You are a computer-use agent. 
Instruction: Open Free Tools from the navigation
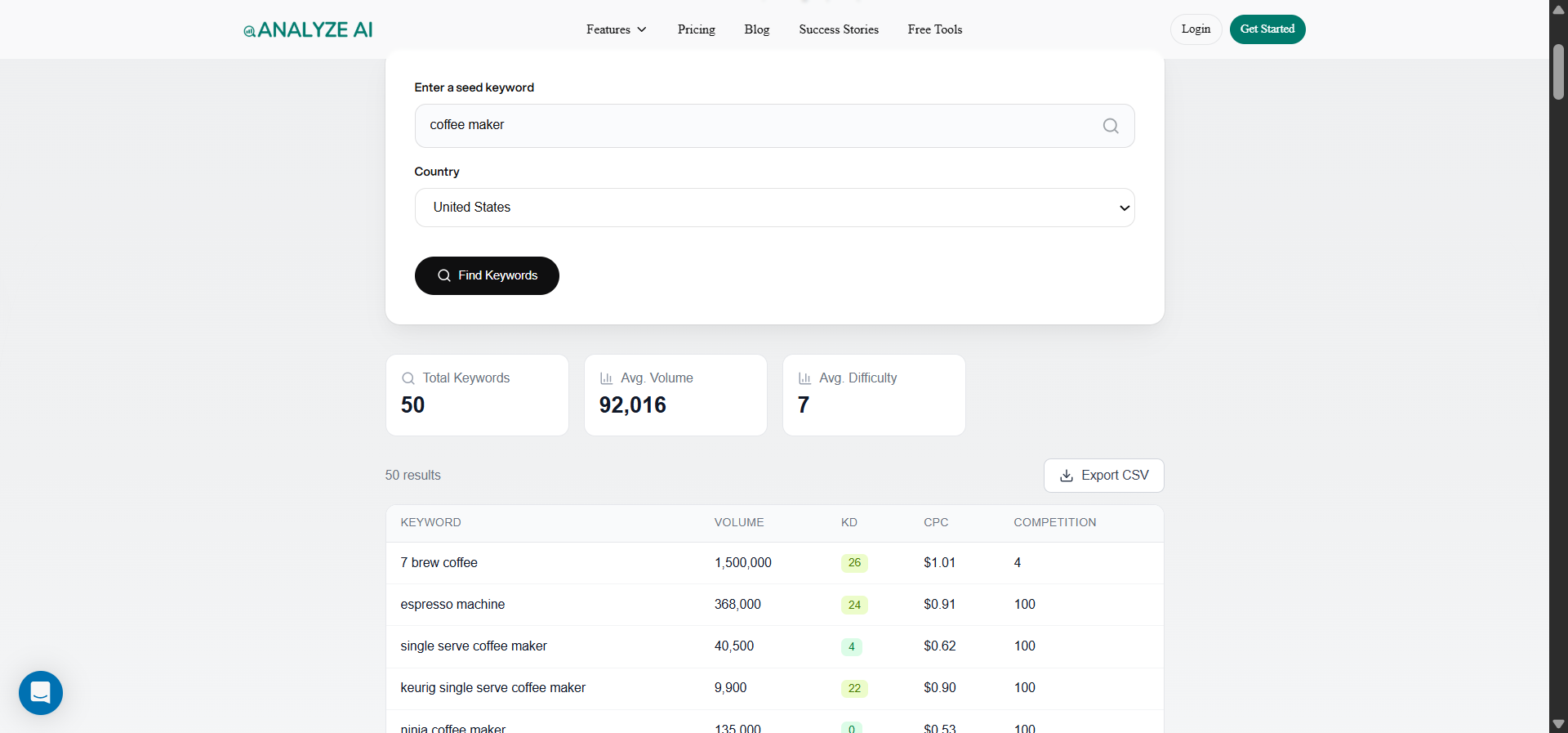(935, 29)
